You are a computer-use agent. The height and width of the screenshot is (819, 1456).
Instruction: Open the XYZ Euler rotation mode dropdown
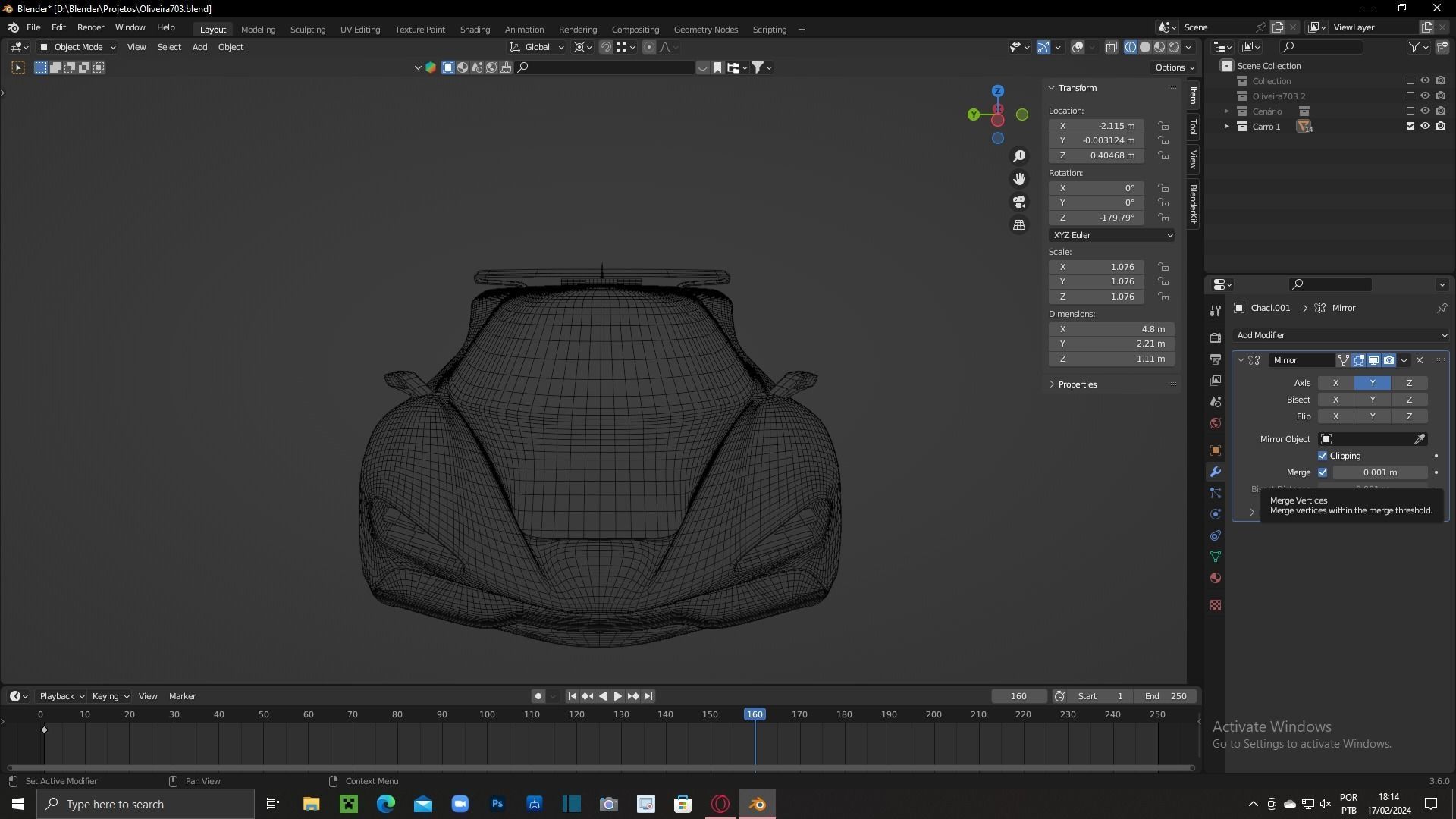pyautogui.click(x=1112, y=235)
